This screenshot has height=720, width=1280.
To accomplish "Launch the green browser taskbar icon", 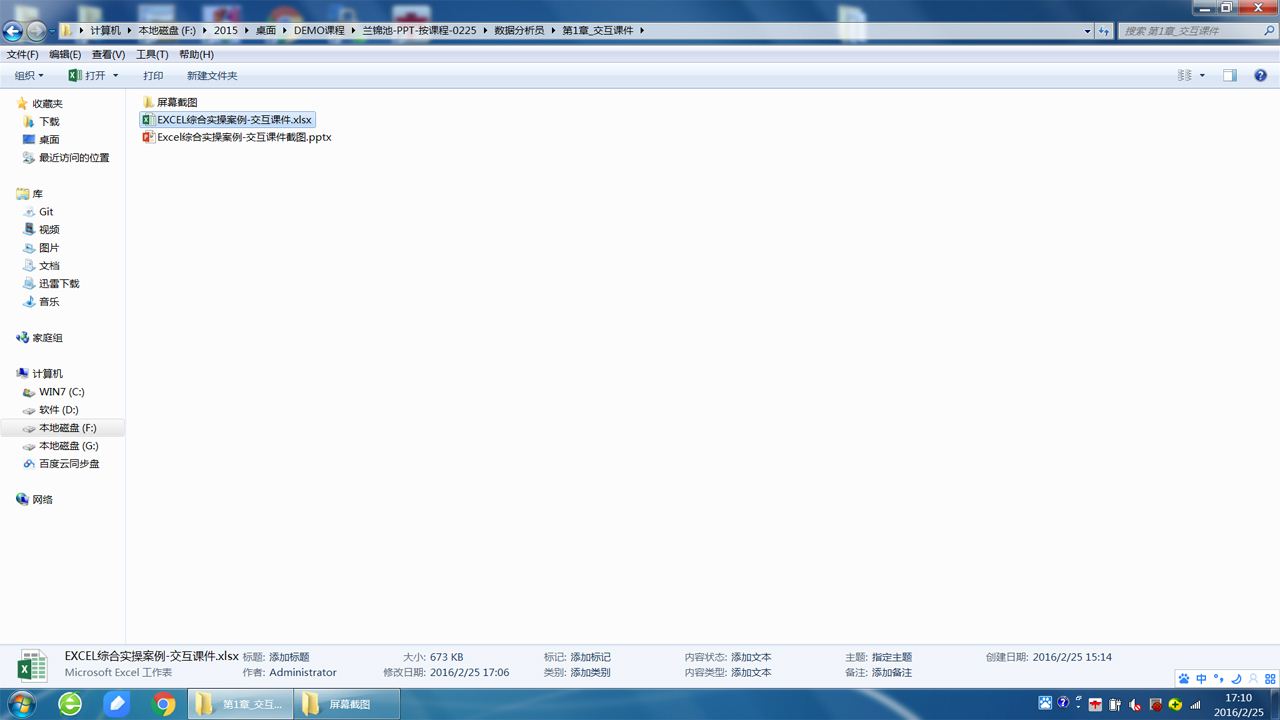I will [70, 704].
